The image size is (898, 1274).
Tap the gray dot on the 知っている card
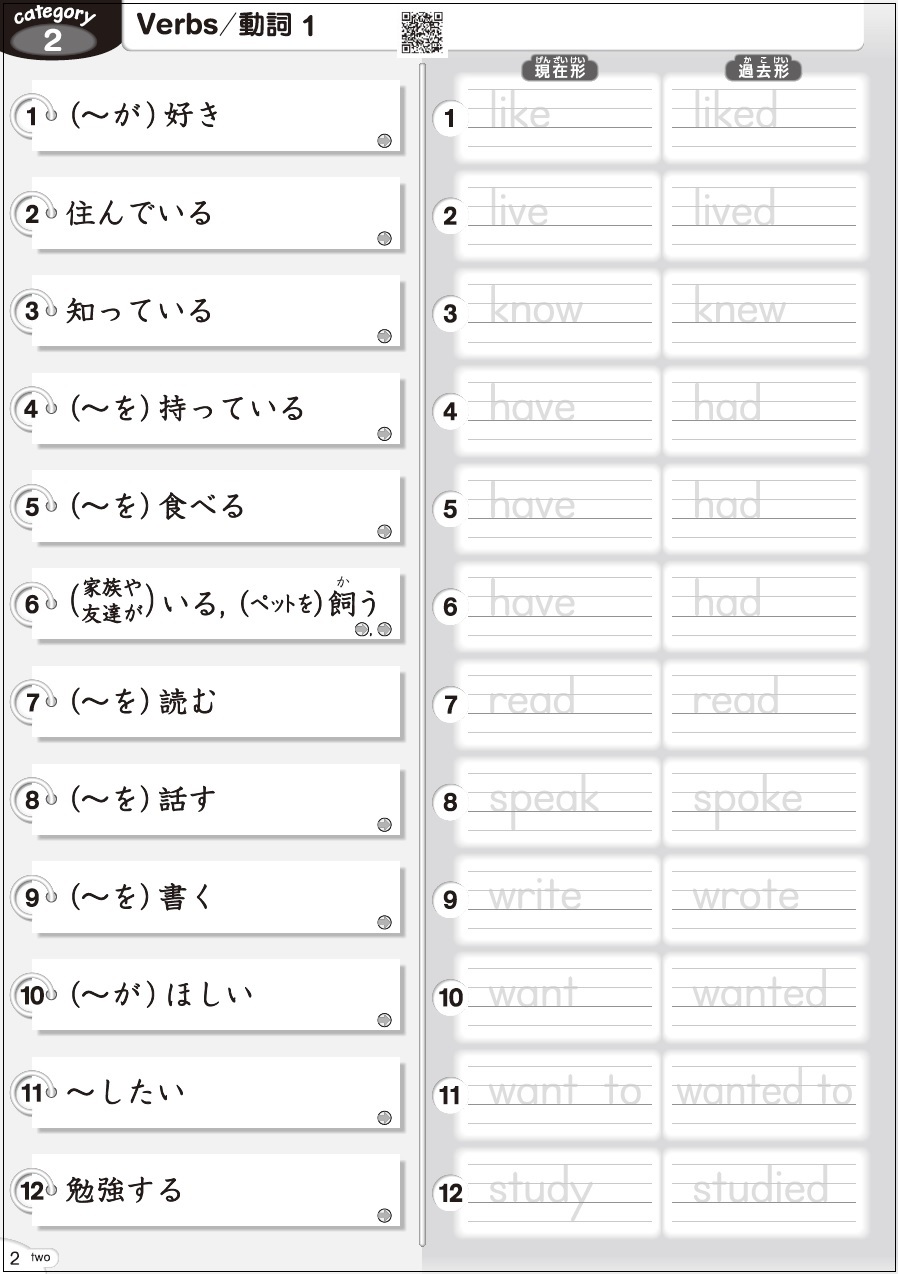pyautogui.click(x=384, y=337)
